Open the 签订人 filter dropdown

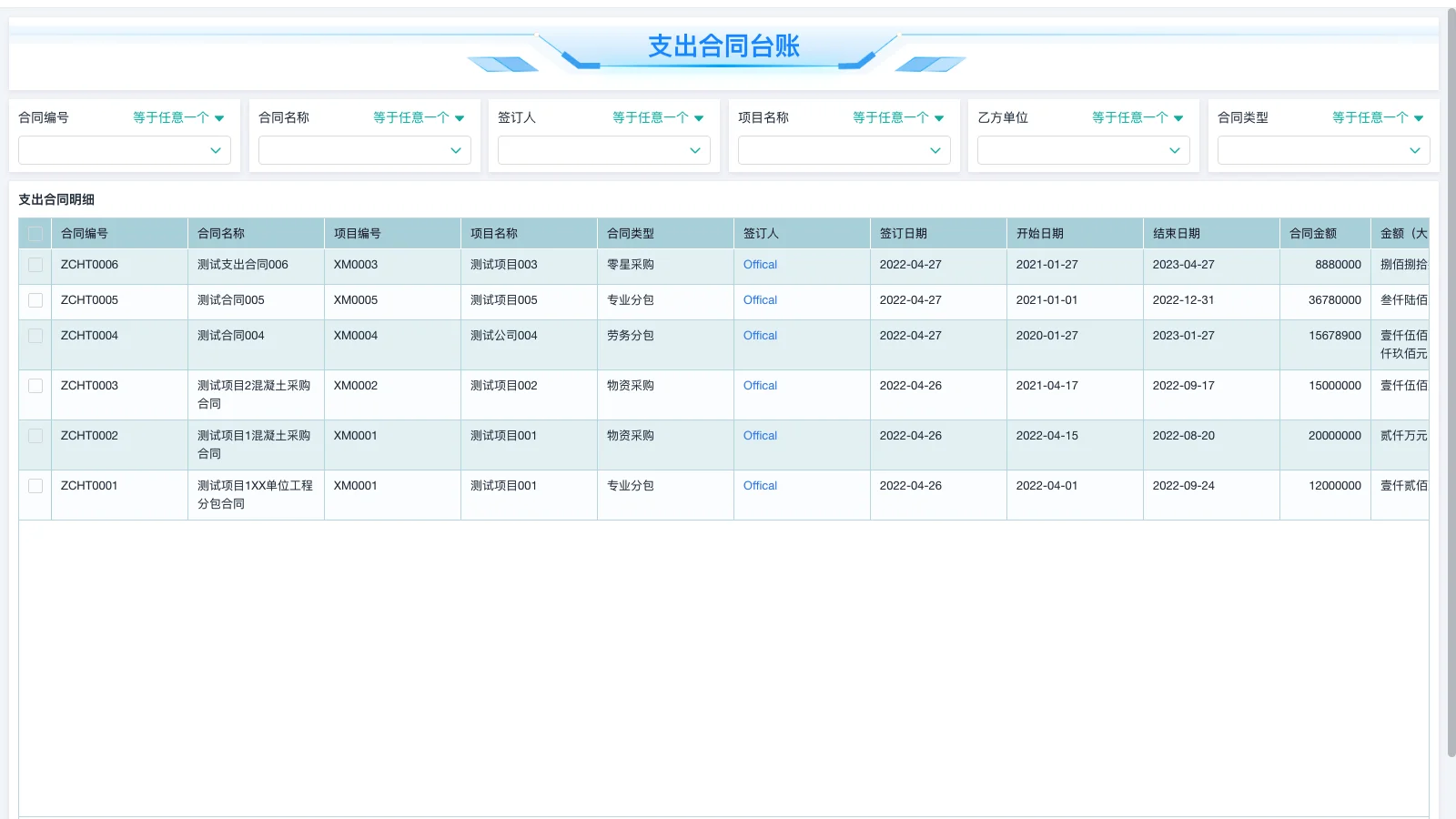602,150
